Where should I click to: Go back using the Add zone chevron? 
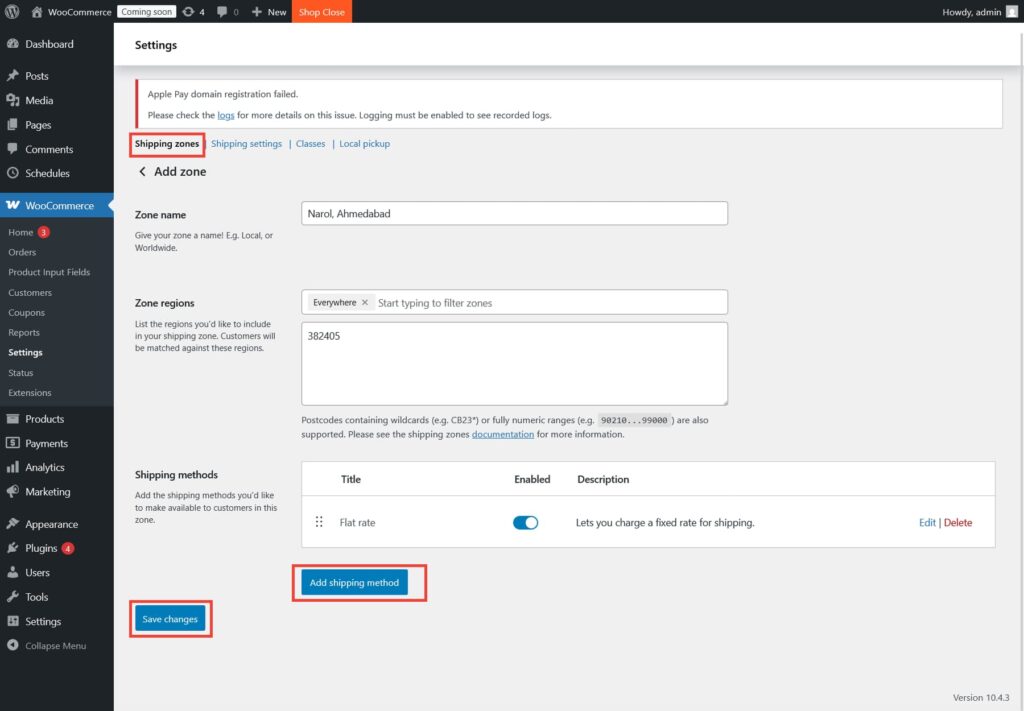point(142,171)
